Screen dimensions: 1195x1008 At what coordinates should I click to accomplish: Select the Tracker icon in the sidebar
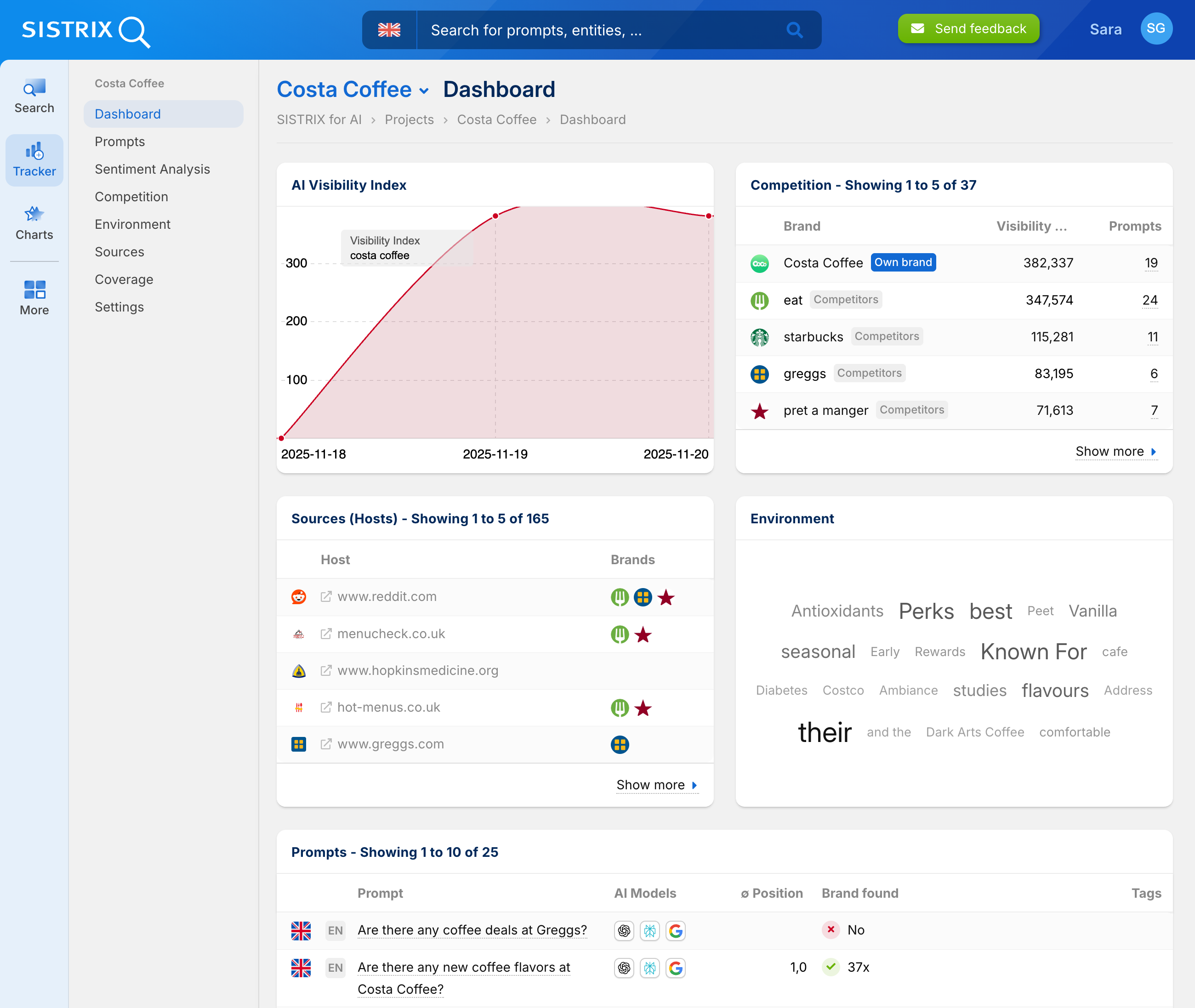[x=34, y=159]
